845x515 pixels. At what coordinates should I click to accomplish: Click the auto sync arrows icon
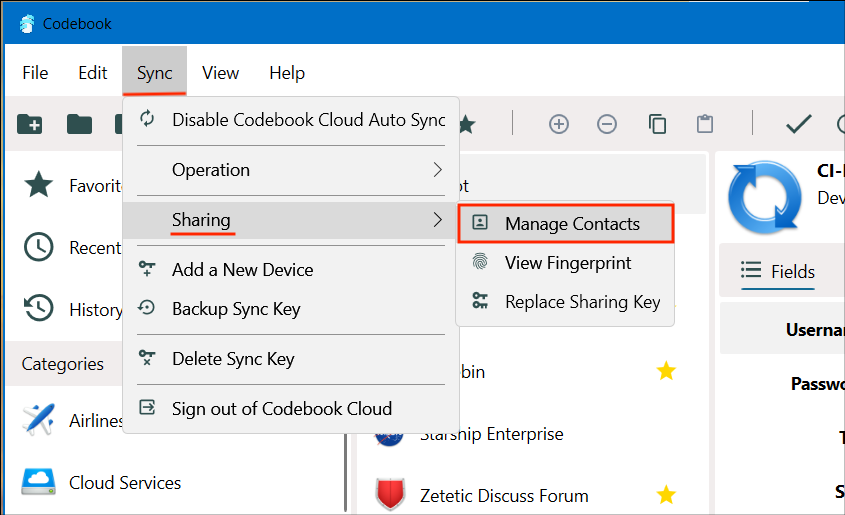click(147, 119)
